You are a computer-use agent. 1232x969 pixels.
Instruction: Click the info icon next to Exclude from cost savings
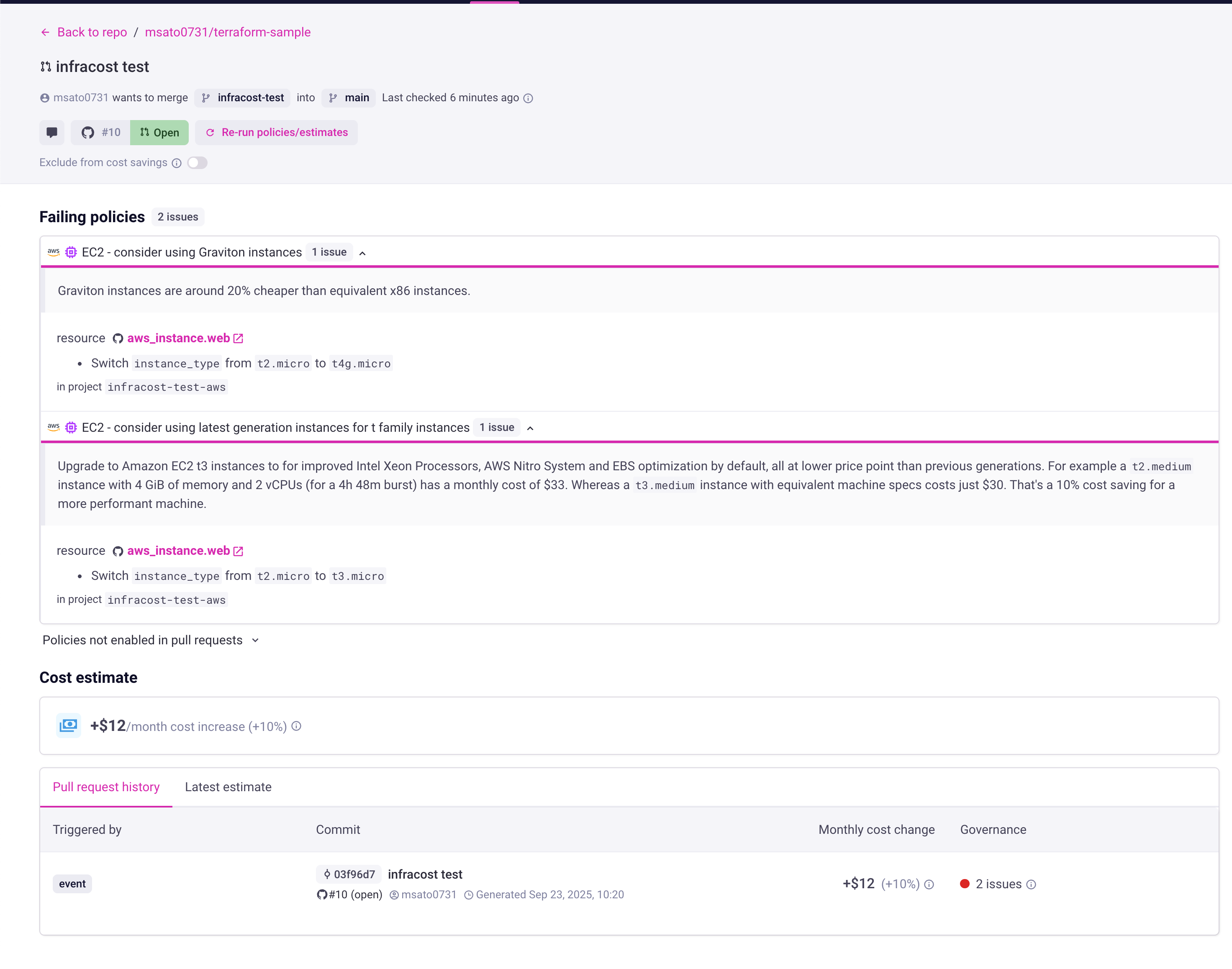177,164
